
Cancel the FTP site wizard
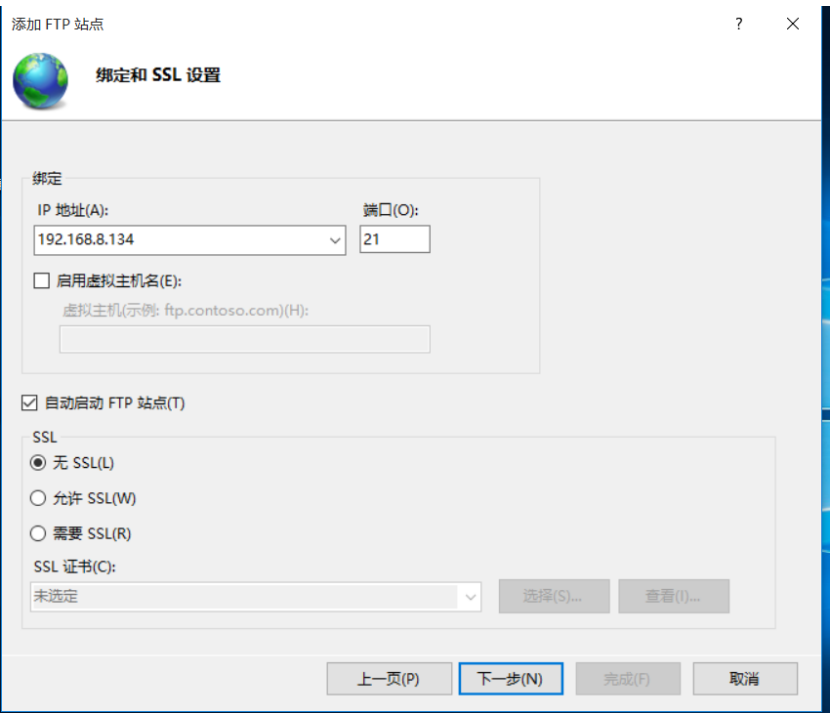[745, 679]
